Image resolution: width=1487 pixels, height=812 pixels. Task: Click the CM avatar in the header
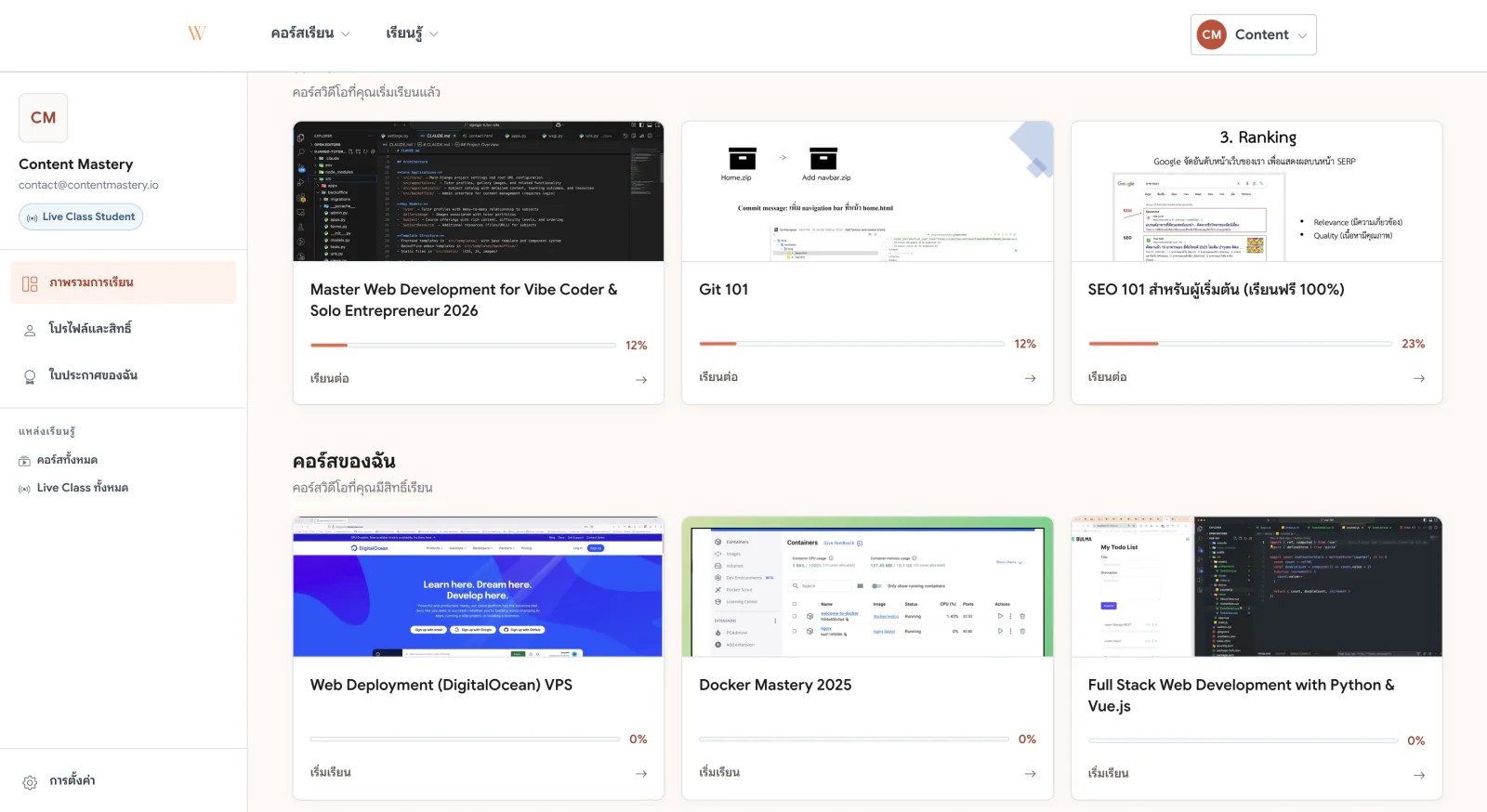coord(1212,34)
